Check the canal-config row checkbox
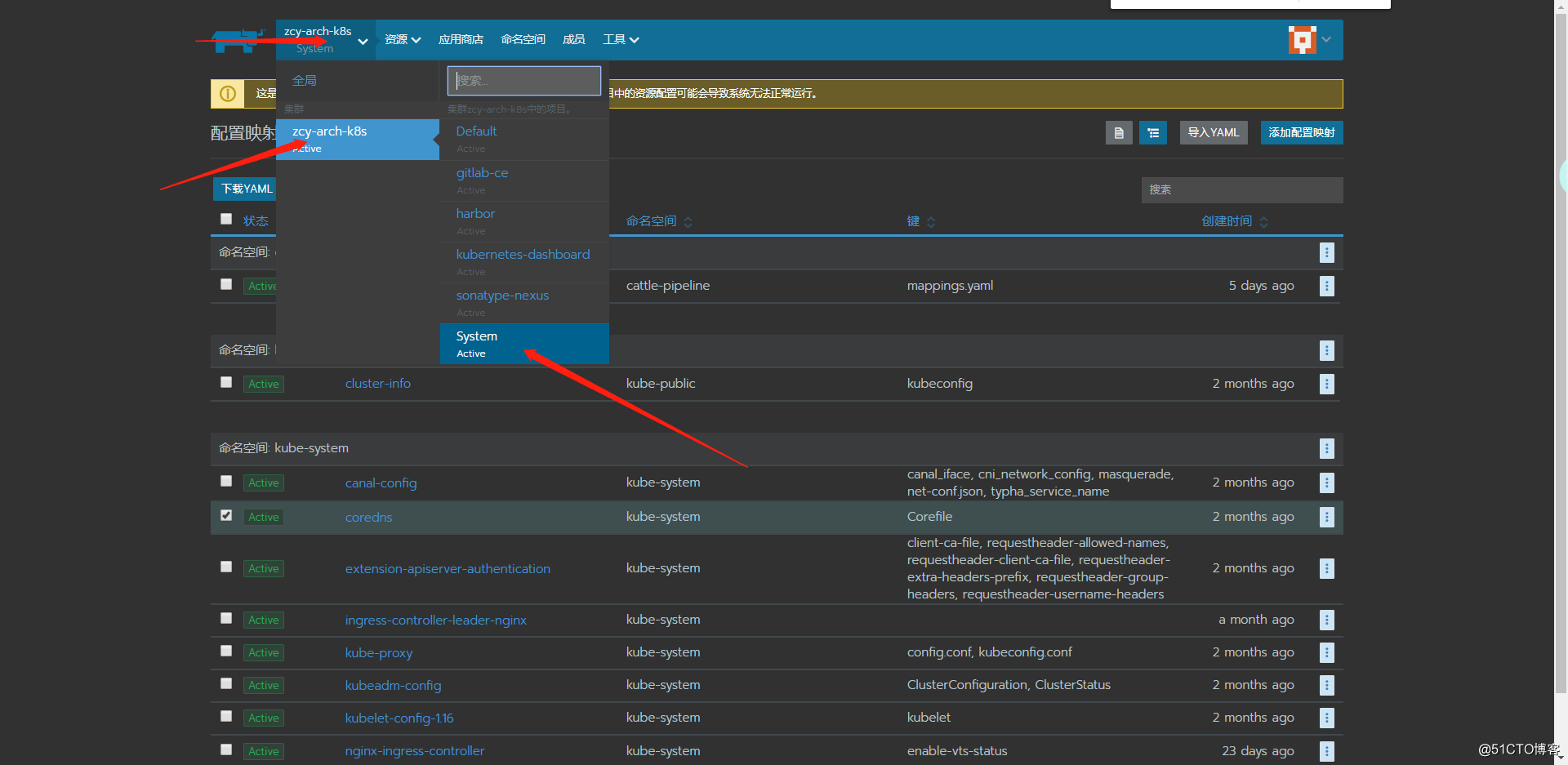 [226, 481]
